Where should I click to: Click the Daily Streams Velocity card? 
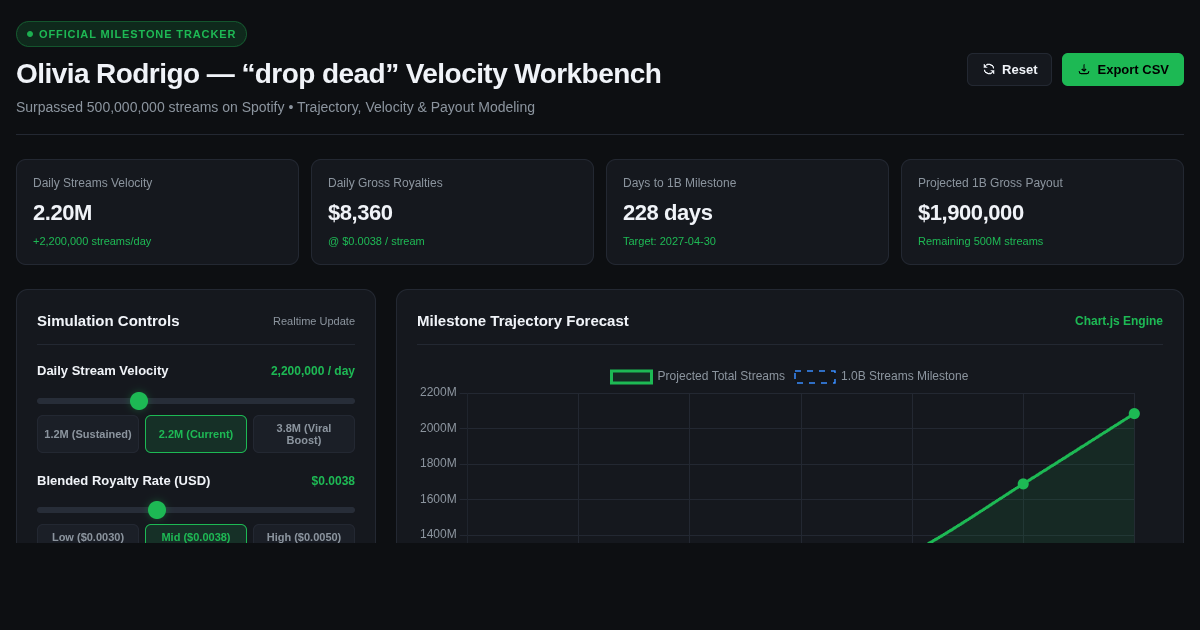click(157, 212)
